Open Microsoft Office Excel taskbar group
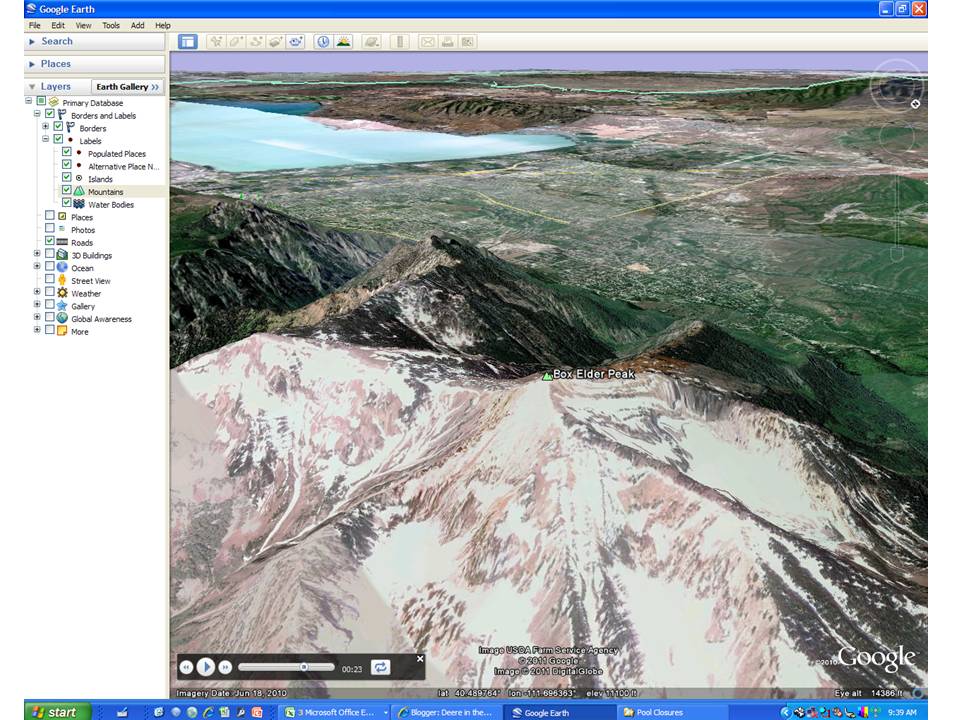 click(x=336, y=712)
